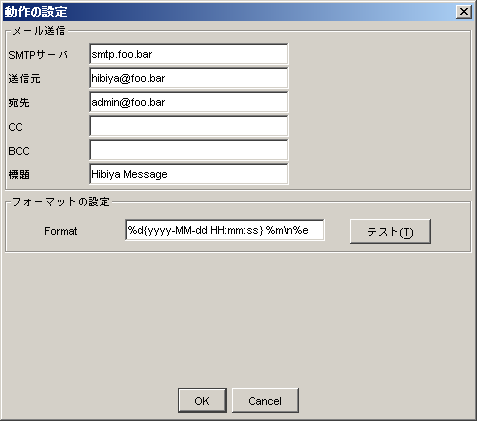Focus the sender field with hibiya@foo.bar
Viewport: 477px width, 421px height.
pos(189,78)
